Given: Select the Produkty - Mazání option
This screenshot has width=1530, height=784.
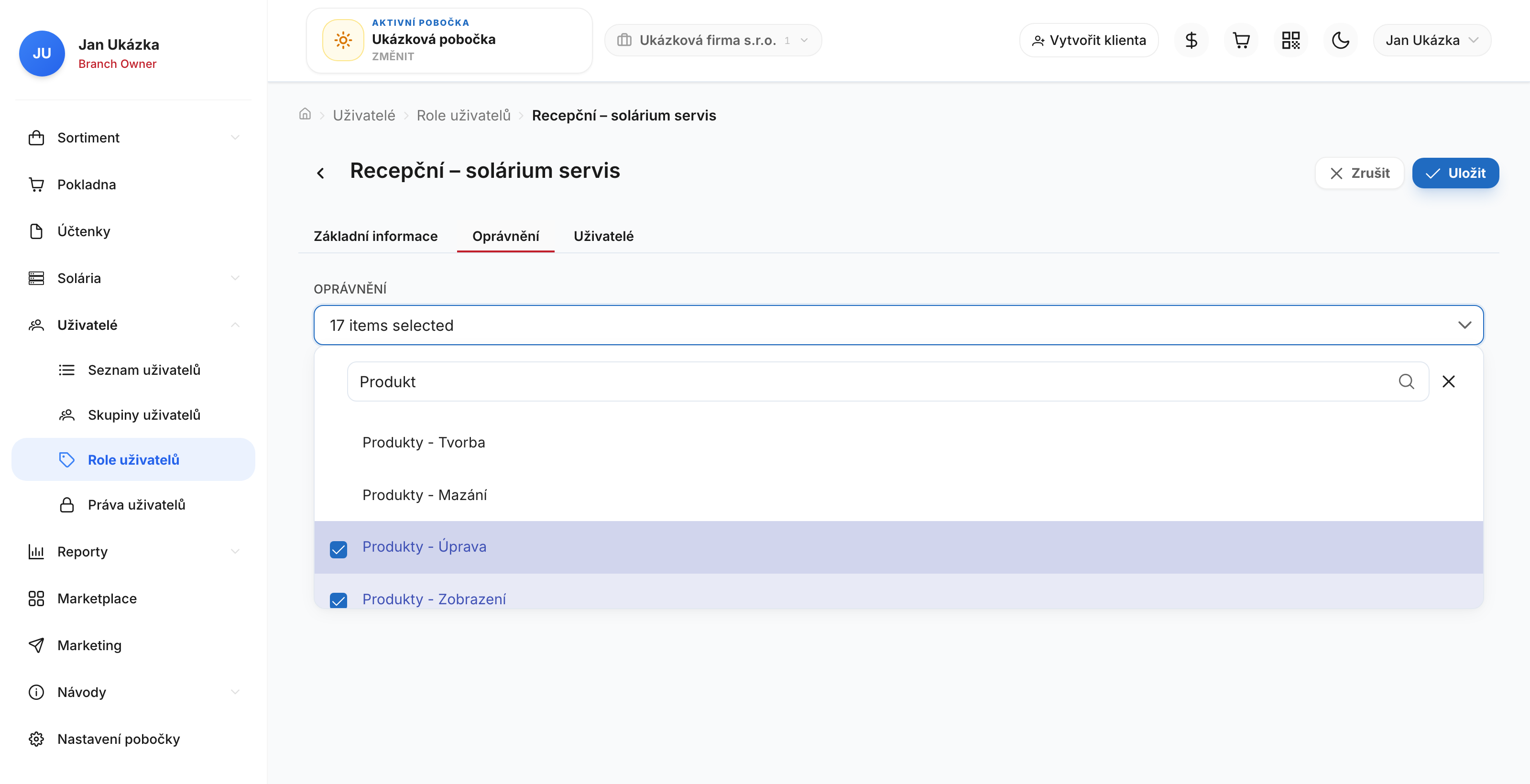Looking at the screenshot, I should point(899,495).
